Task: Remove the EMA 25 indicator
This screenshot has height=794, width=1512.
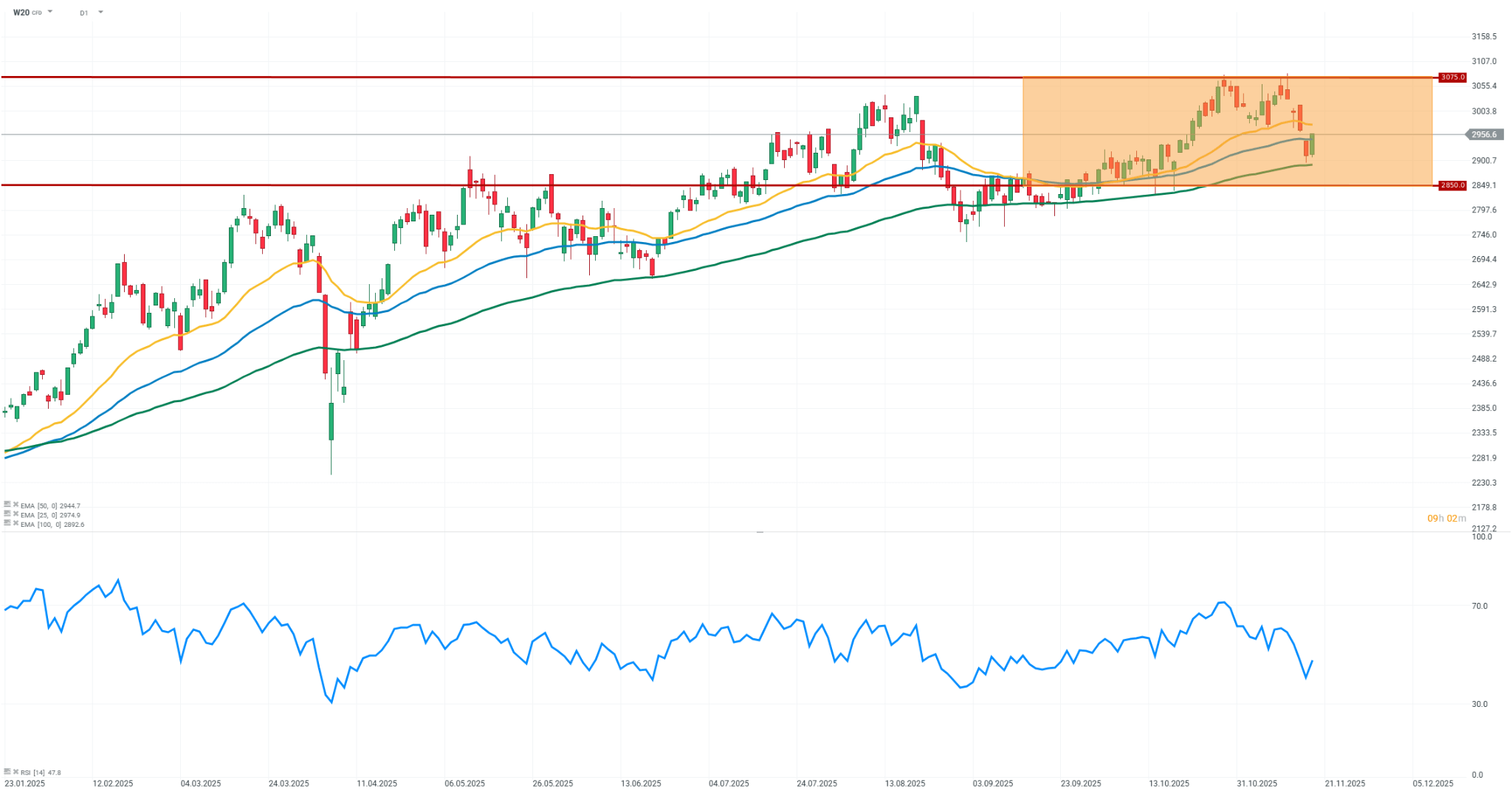Action: point(16,514)
